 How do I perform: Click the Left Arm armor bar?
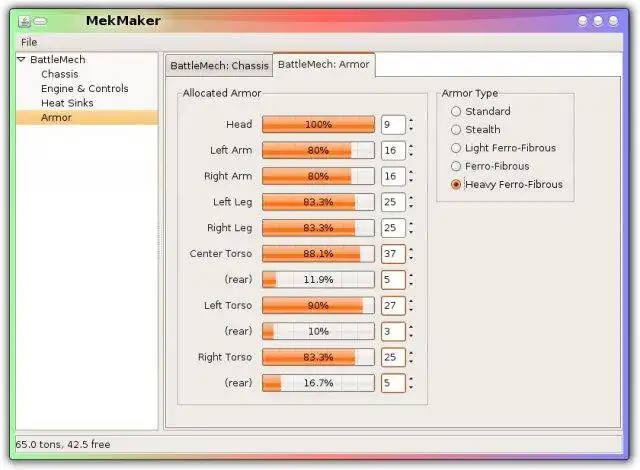click(x=318, y=151)
